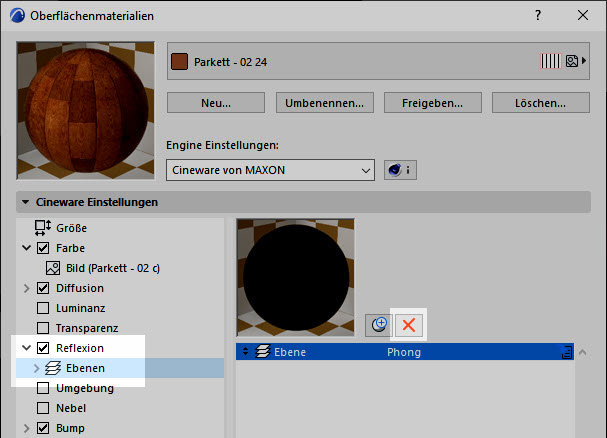Close the Oberflächenmaterialien dialog
This screenshot has width=607, height=438.
(x=583, y=15)
